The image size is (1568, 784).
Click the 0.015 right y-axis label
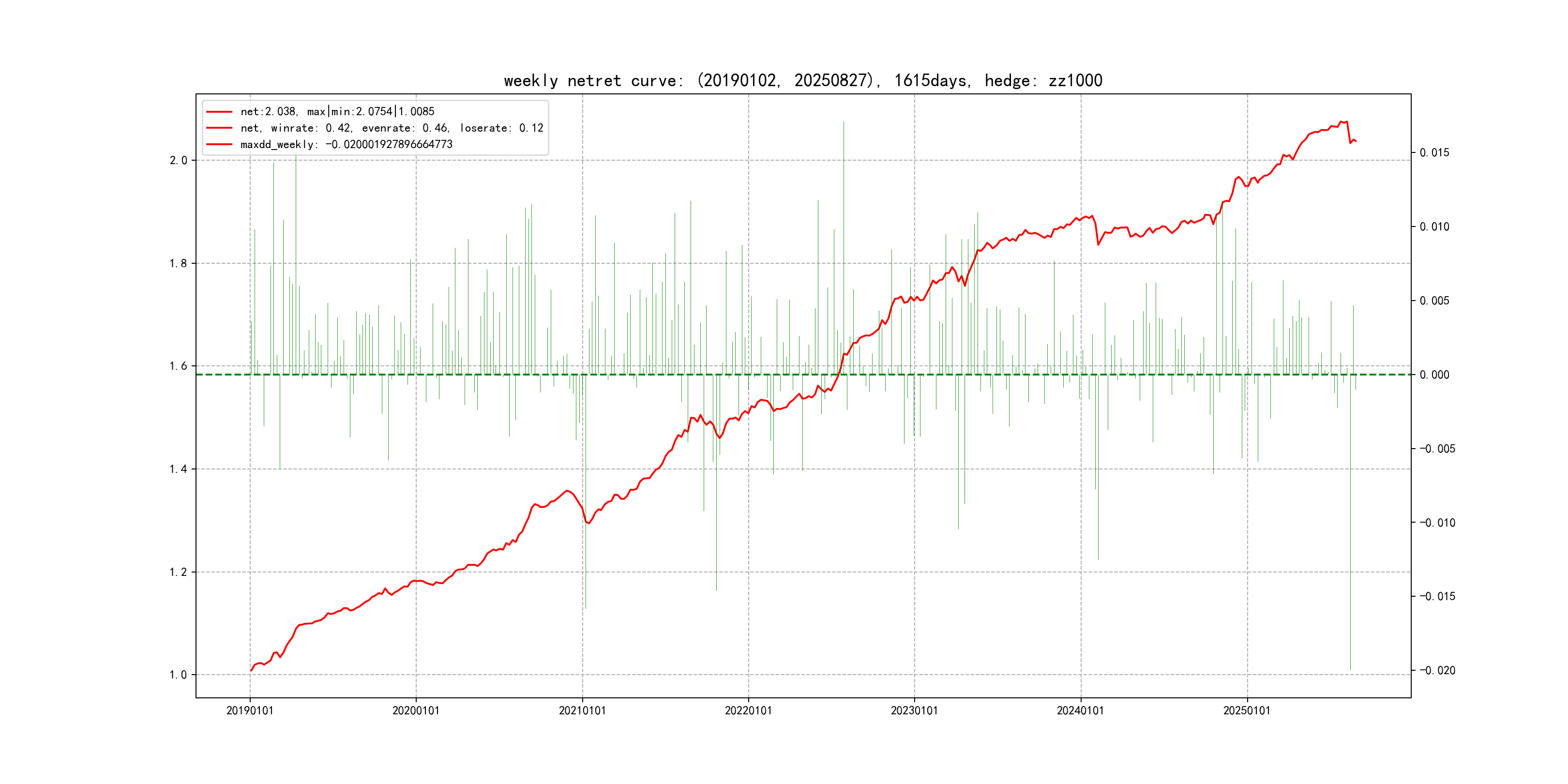coord(1434,152)
